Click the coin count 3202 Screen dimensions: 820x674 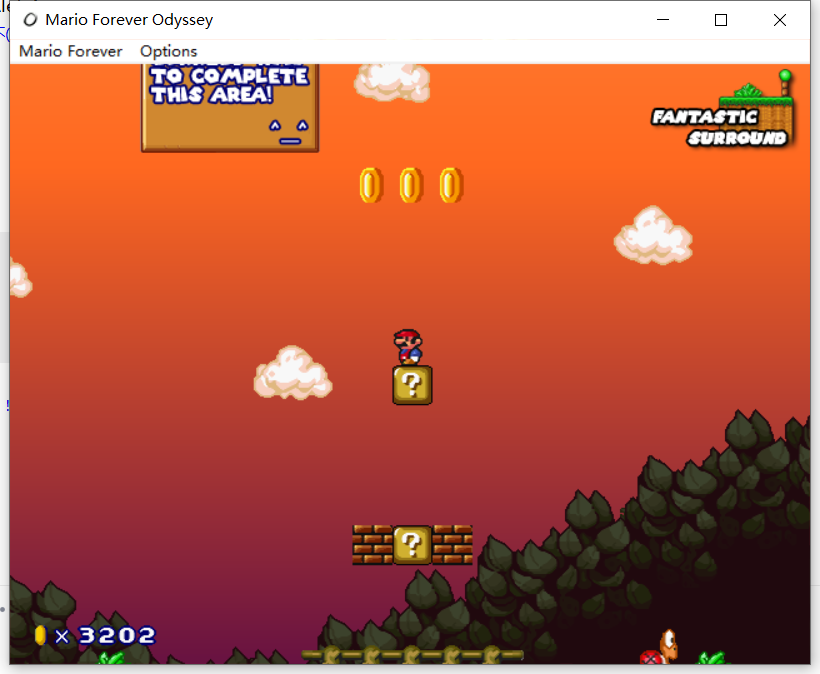point(117,636)
